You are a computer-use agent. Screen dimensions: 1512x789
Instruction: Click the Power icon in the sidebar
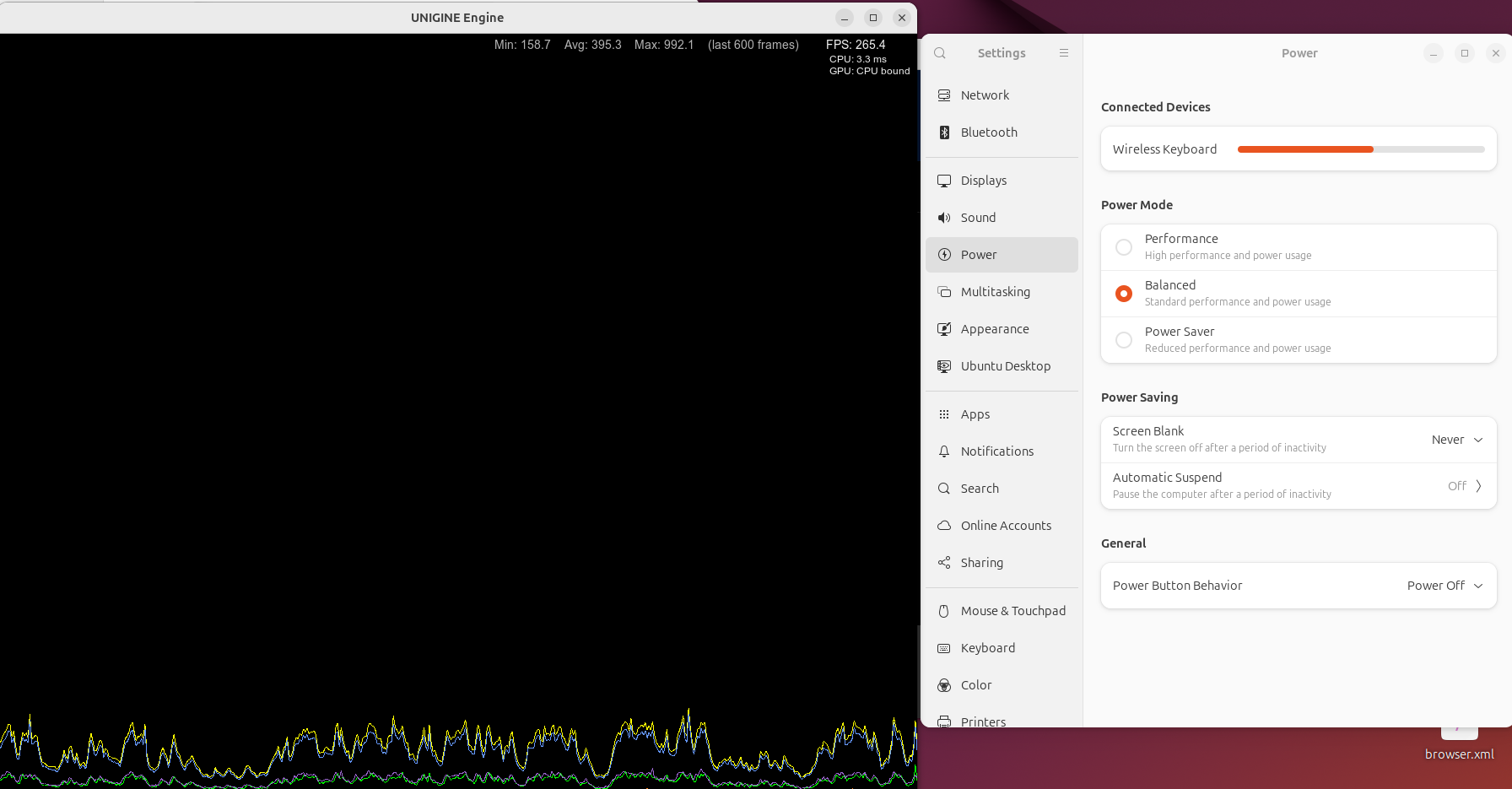[x=944, y=255]
